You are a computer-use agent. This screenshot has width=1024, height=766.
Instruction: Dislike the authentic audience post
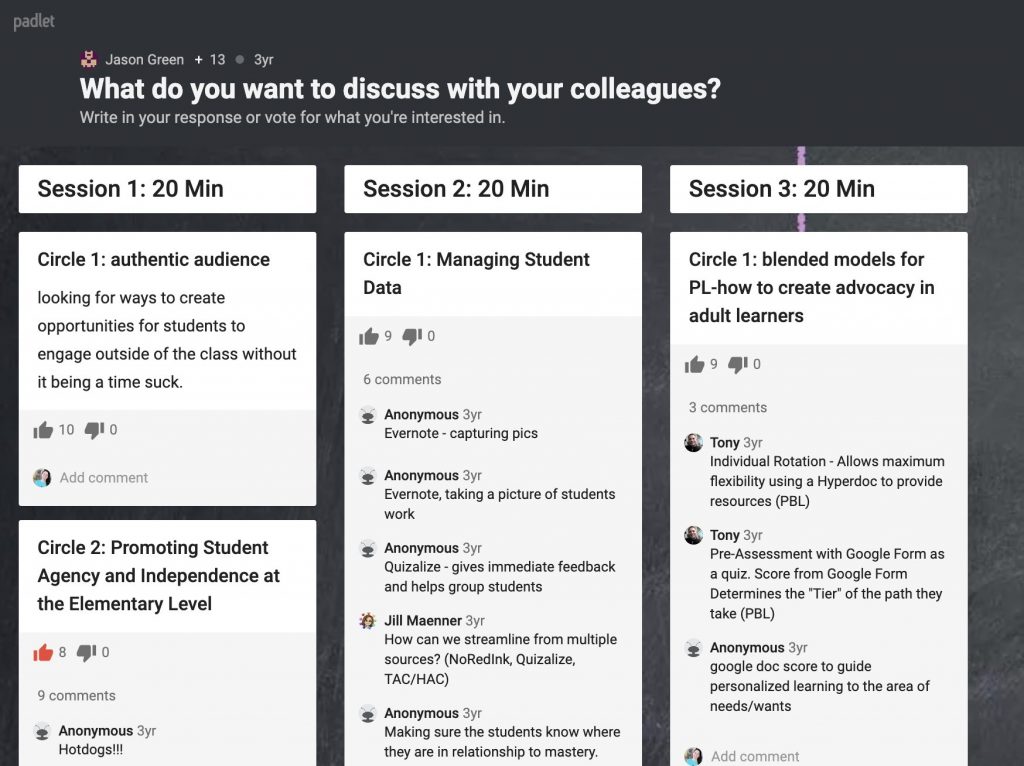coord(94,430)
